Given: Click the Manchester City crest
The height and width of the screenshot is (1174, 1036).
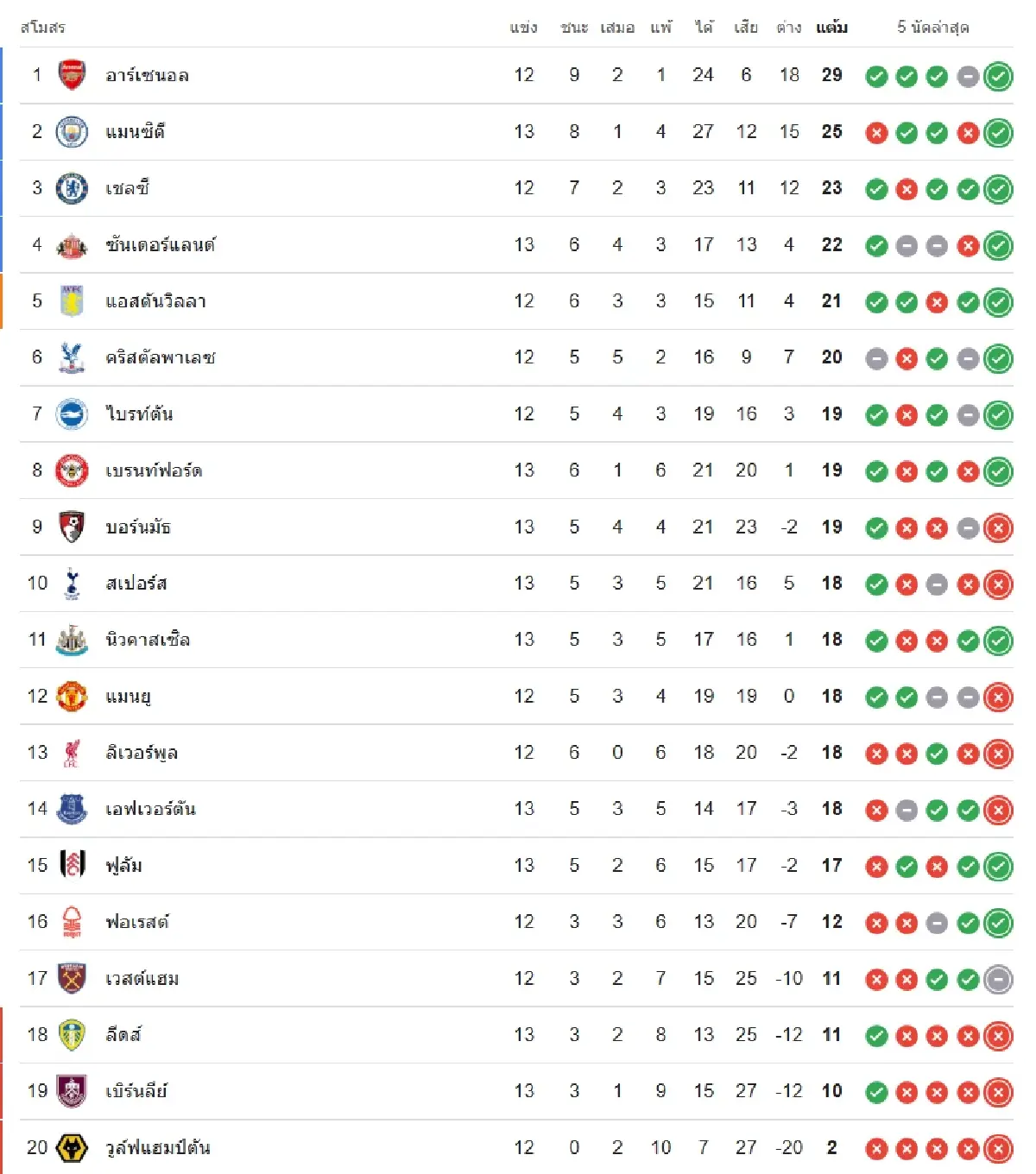Looking at the screenshot, I should pos(72,132).
